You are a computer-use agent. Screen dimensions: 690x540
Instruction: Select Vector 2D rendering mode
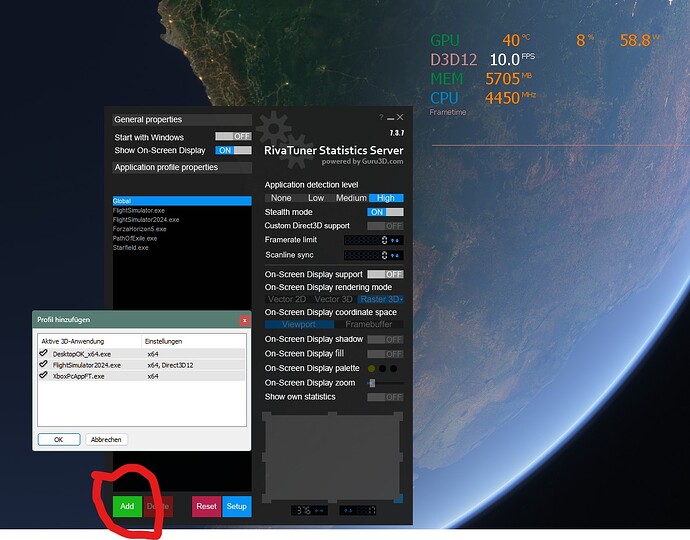(287, 299)
